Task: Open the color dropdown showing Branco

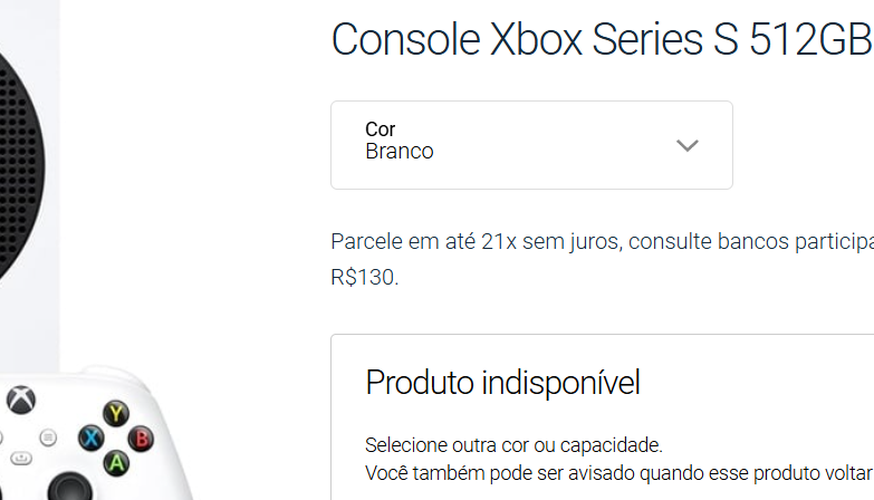Action: point(531,145)
